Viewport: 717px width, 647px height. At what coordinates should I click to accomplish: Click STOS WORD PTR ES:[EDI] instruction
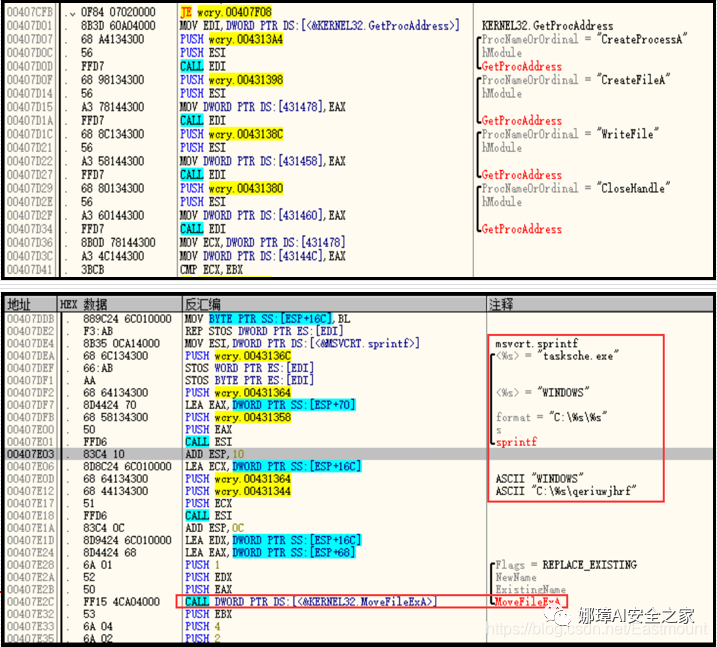pos(249,368)
